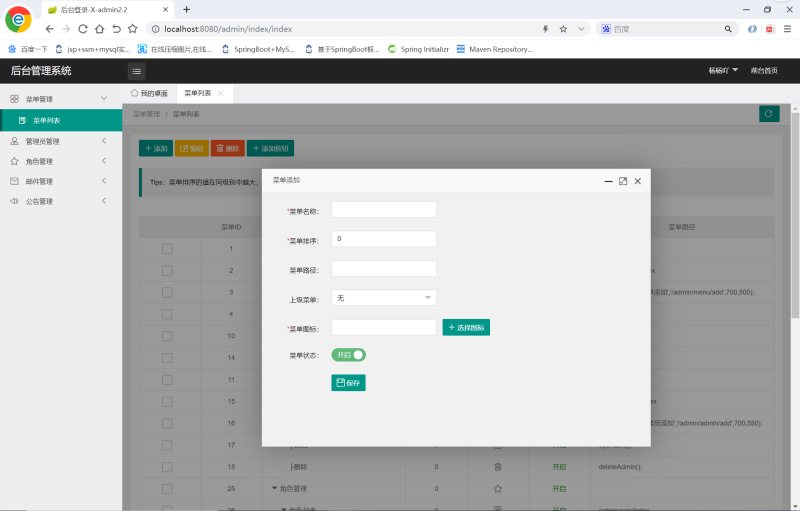Minimize the 菜单添加 dialog
Viewport: 800px width, 511px height.
click(608, 181)
